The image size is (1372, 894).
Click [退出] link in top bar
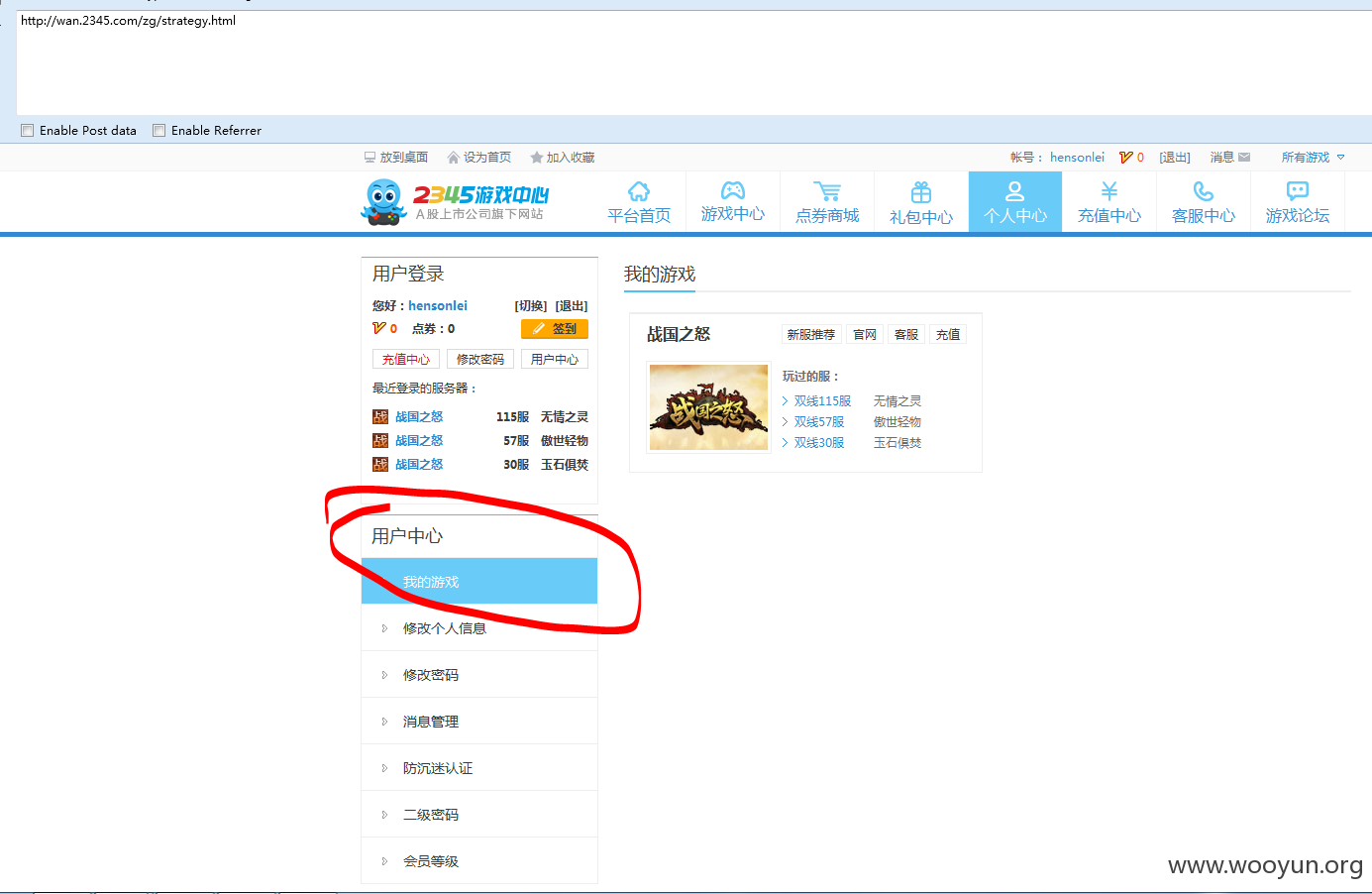click(x=1175, y=158)
